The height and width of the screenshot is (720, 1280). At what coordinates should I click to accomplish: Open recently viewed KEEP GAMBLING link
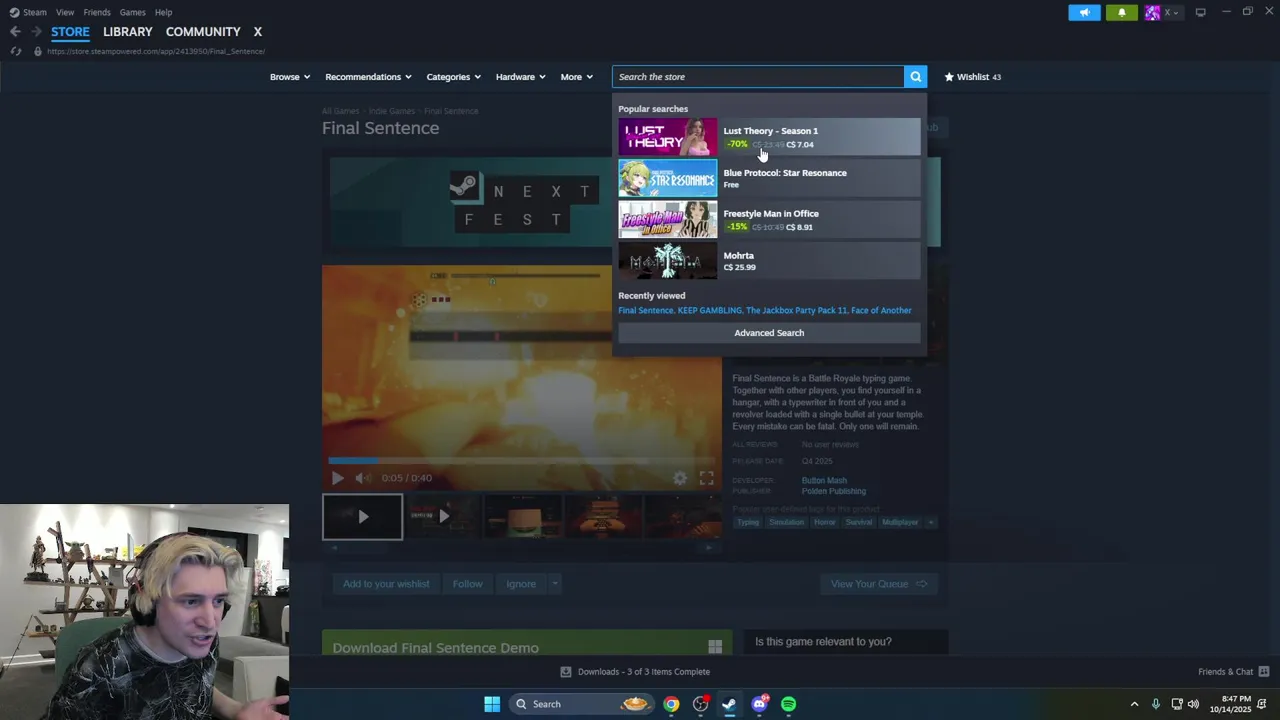(710, 311)
